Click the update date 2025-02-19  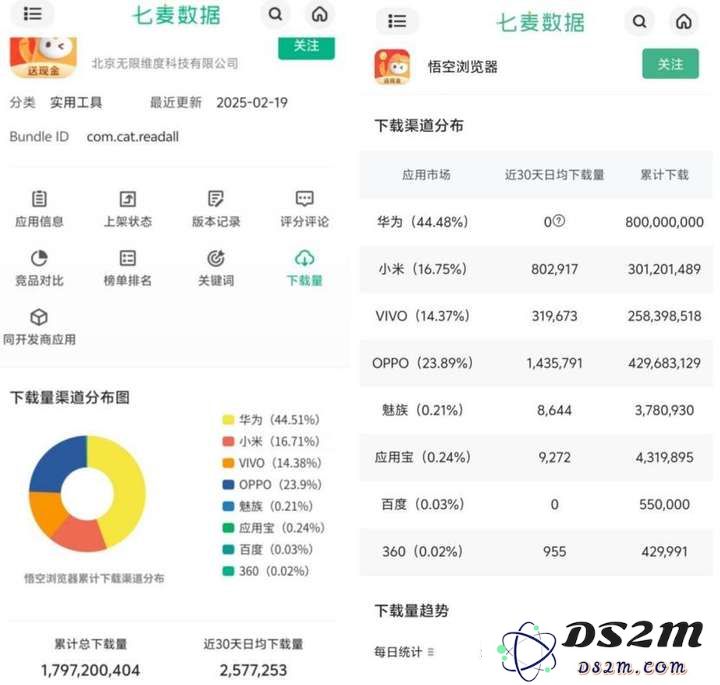click(x=252, y=102)
